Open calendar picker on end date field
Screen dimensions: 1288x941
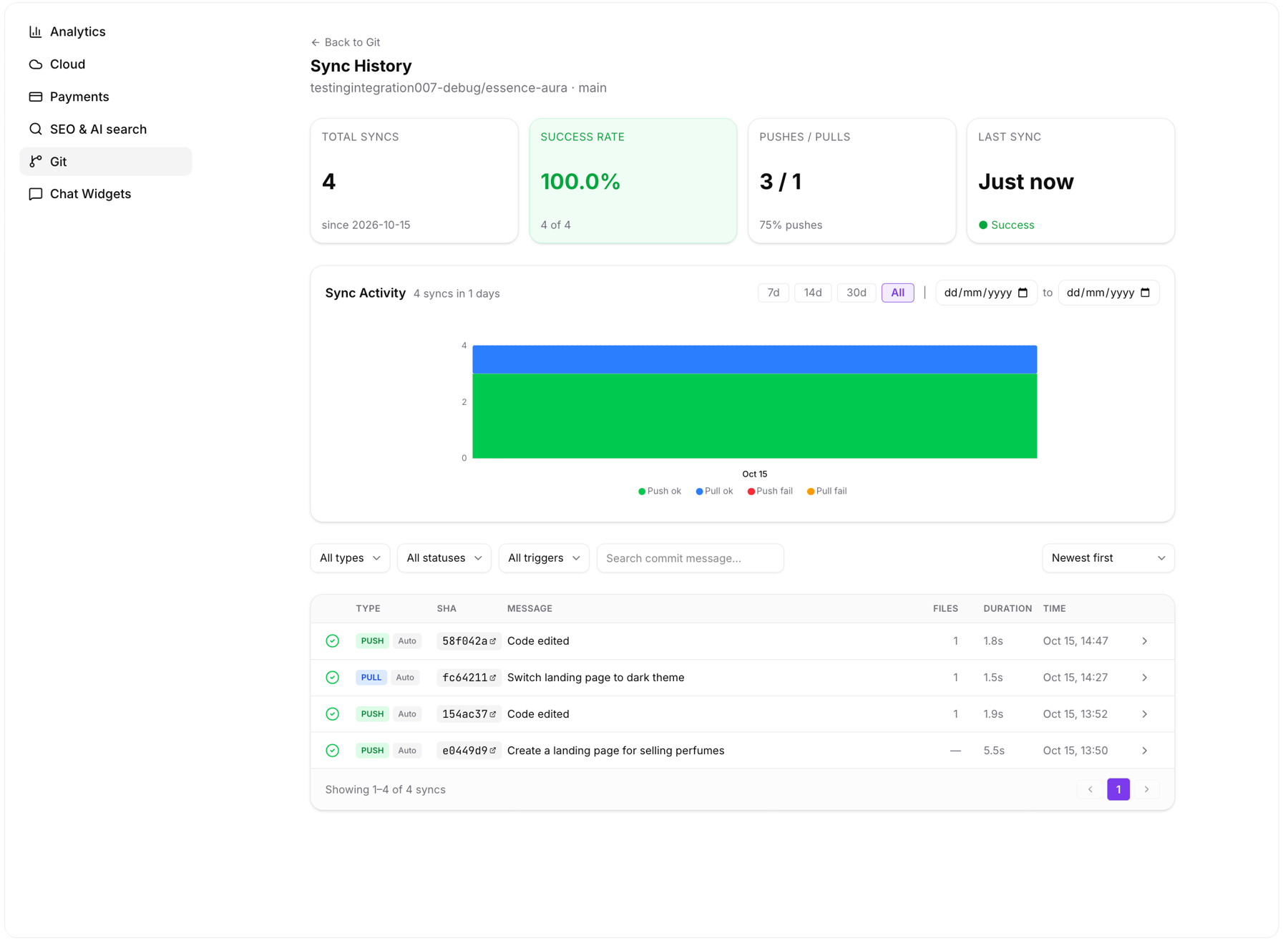point(1145,293)
